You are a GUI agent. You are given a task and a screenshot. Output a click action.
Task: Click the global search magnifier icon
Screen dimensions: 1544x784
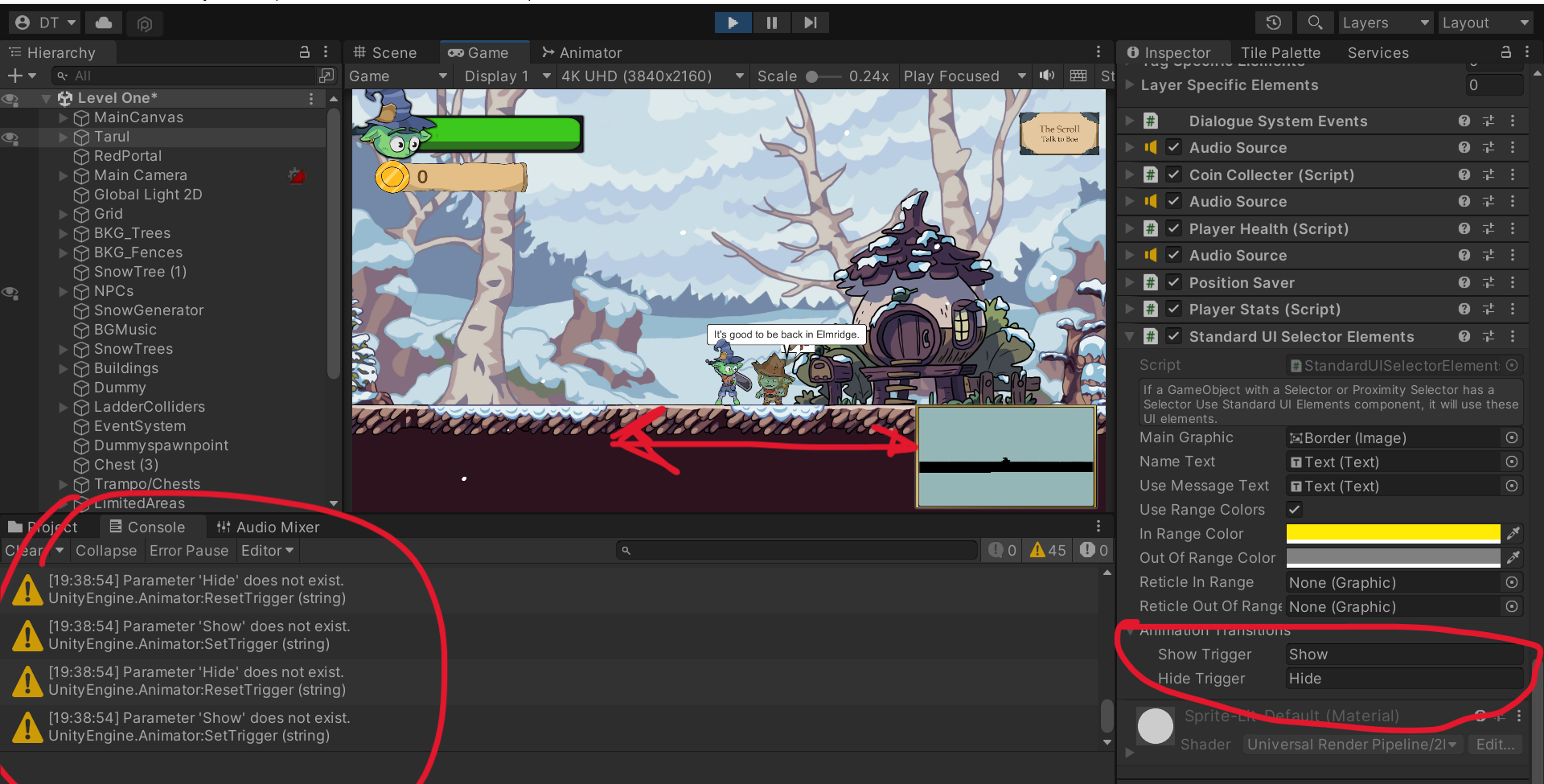click(1315, 23)
